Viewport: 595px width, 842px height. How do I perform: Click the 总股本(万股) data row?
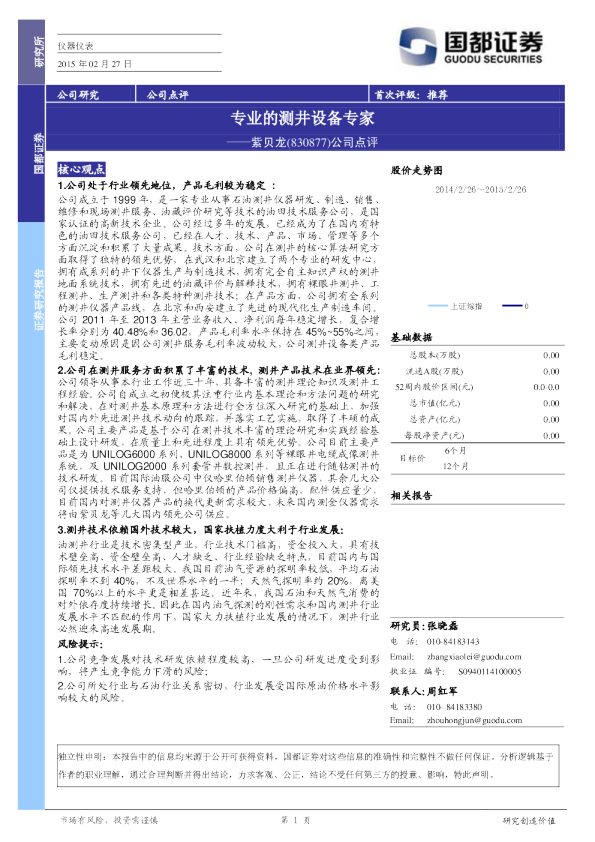tap(477, 355)
